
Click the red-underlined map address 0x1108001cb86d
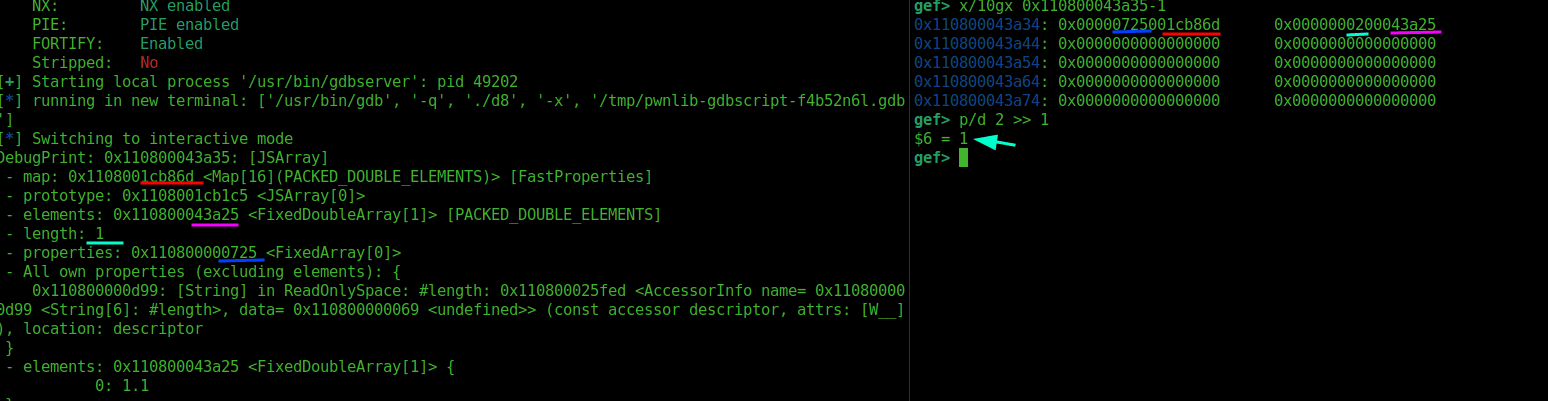131,177
